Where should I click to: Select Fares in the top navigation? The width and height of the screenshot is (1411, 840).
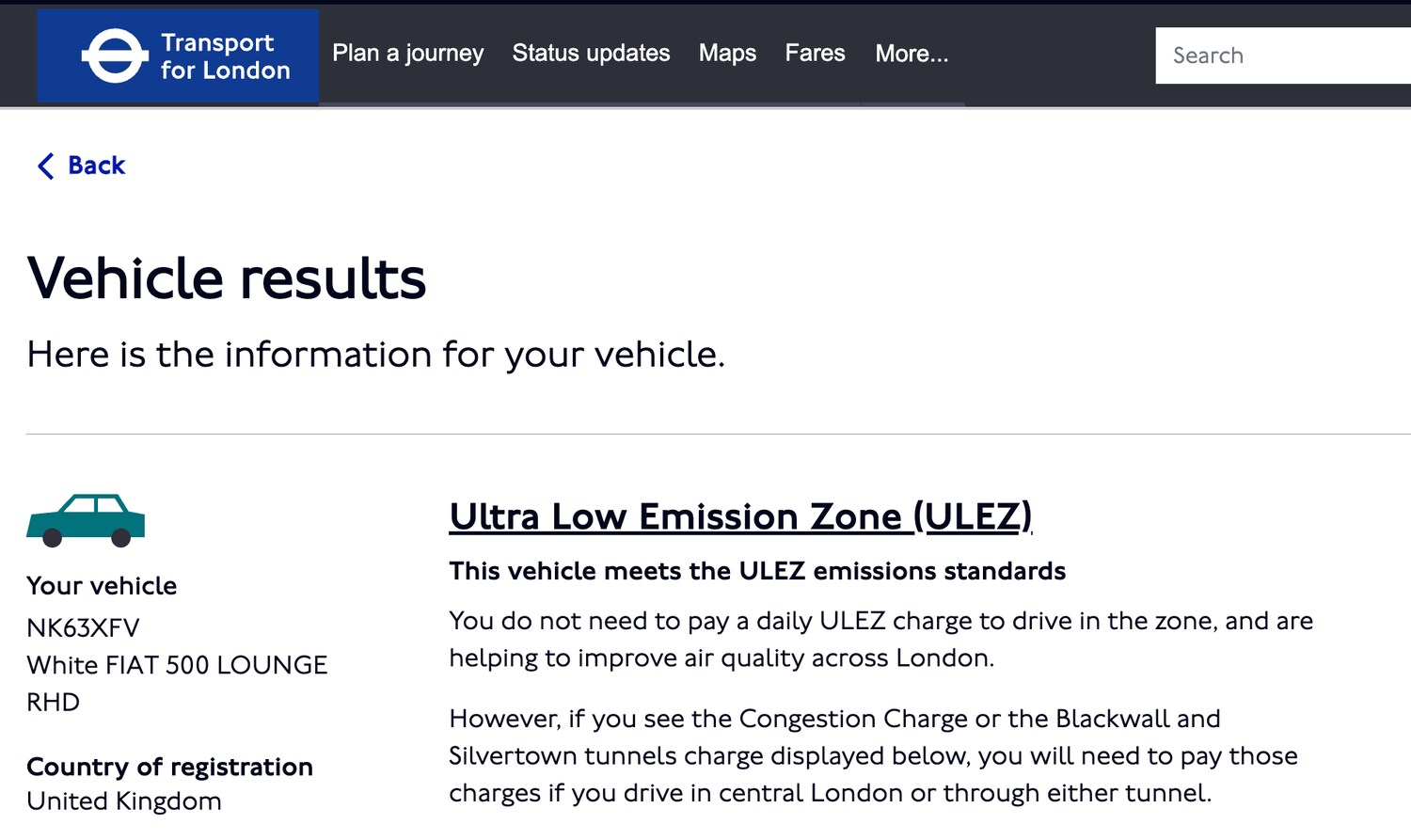815,54
